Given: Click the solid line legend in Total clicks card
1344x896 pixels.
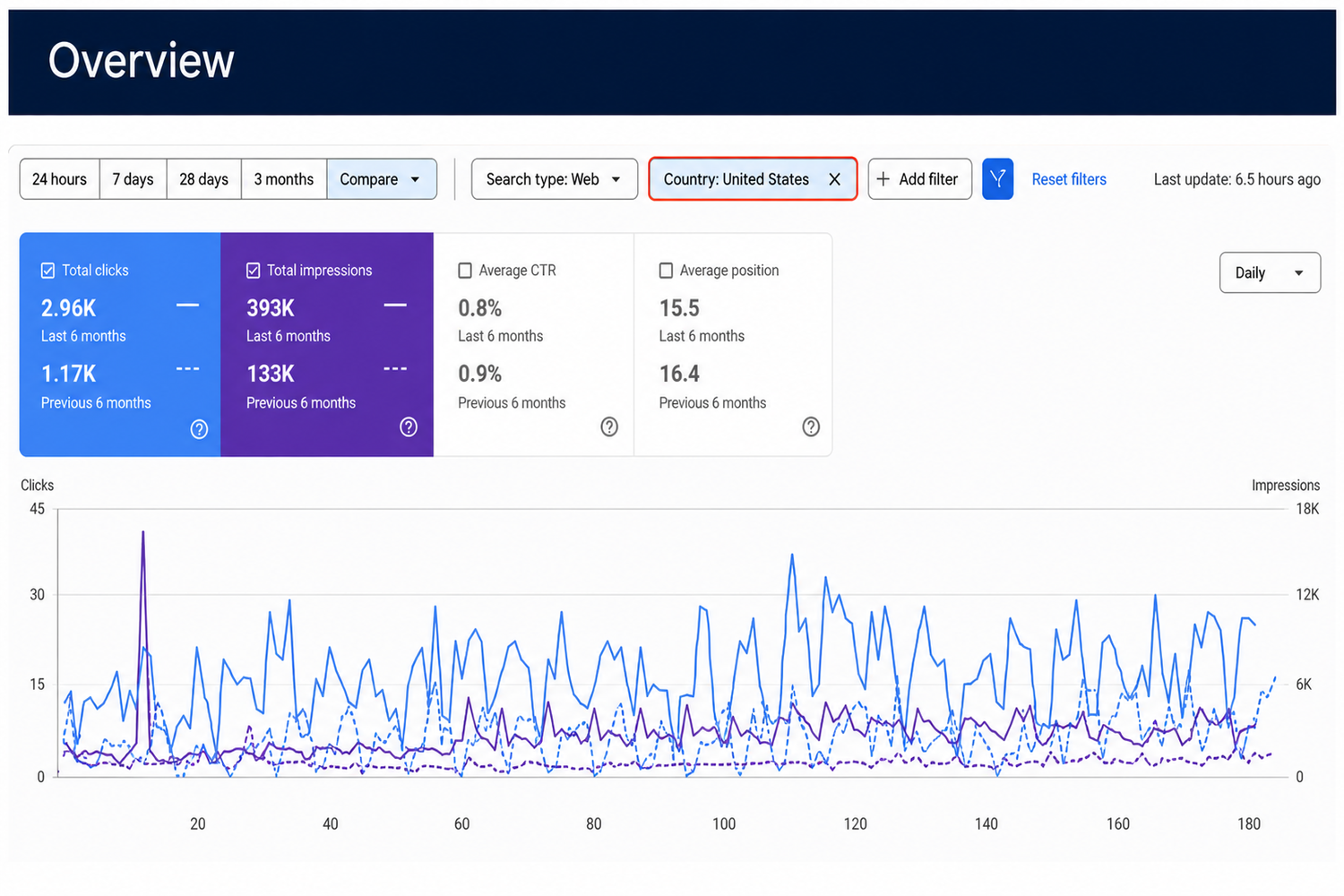Looking at the screenshot, I should 187,306.
